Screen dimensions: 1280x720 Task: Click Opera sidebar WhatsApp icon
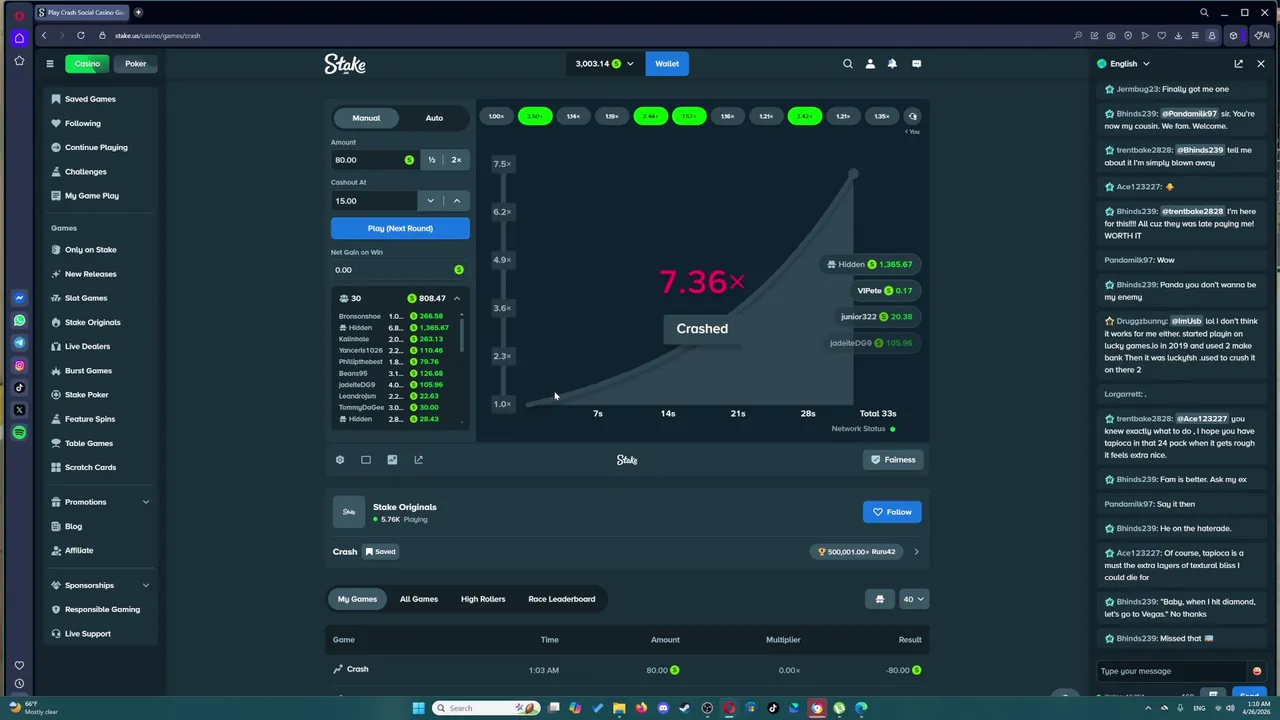[19, 321]
